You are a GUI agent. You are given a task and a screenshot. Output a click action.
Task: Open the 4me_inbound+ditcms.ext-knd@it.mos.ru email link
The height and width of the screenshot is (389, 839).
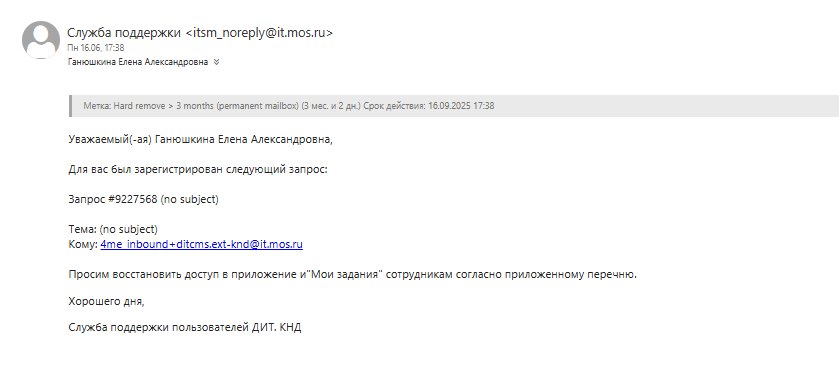(x=201, y=245)
